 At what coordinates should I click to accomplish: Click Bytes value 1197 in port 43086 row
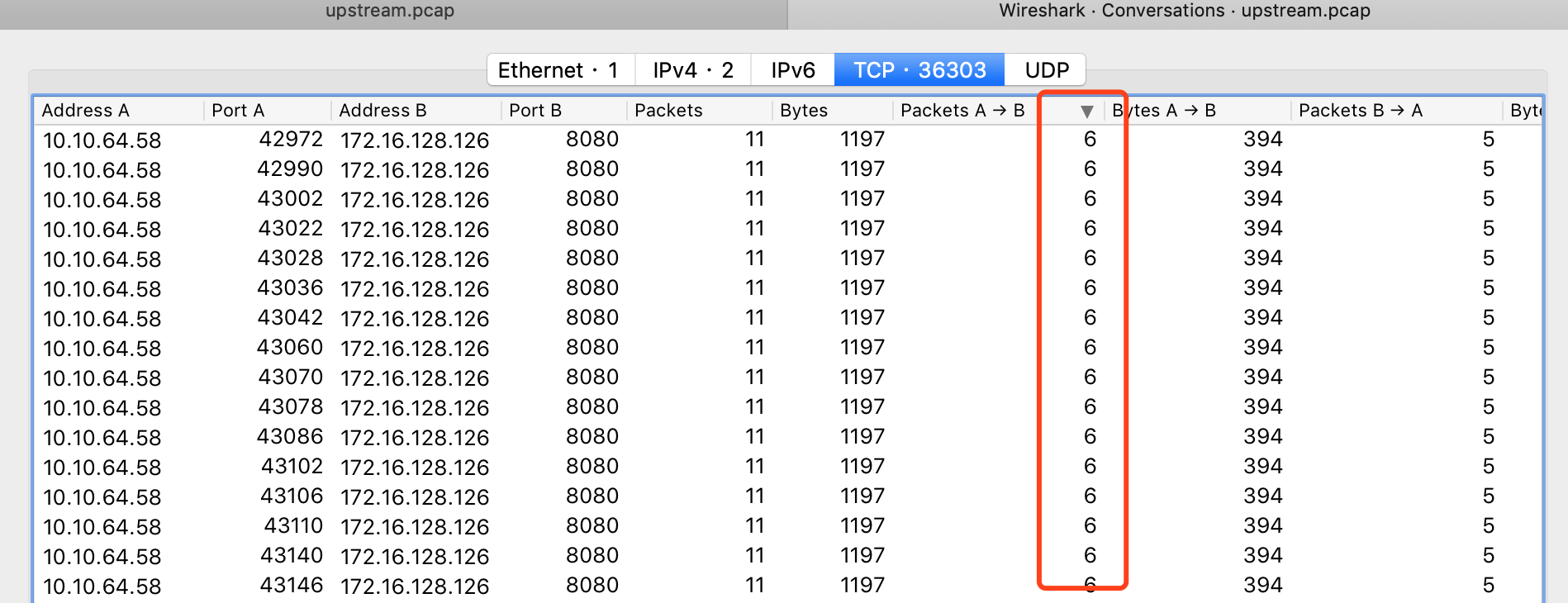click(862, 437)
